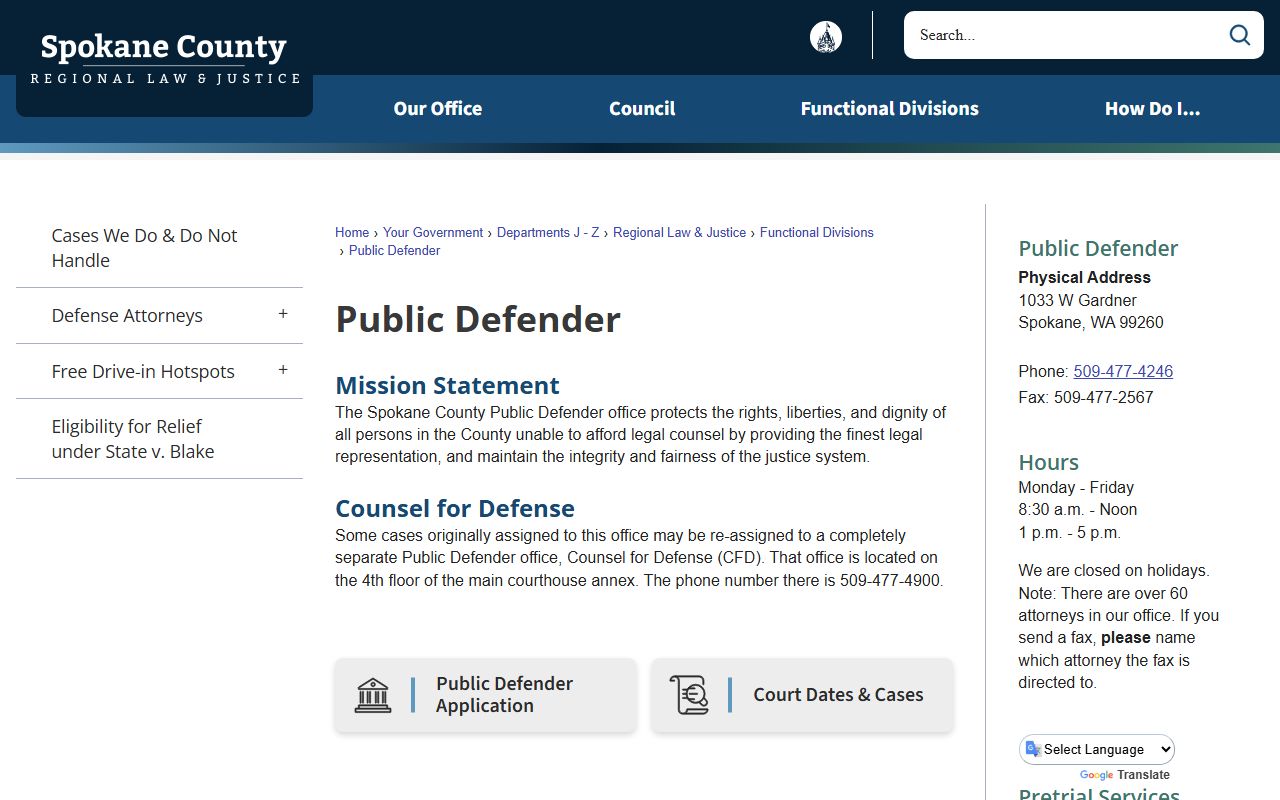Click the Translate text beside the Google logo
This screenshot has height=800, width=1280.
click(x=1143, y=775)
